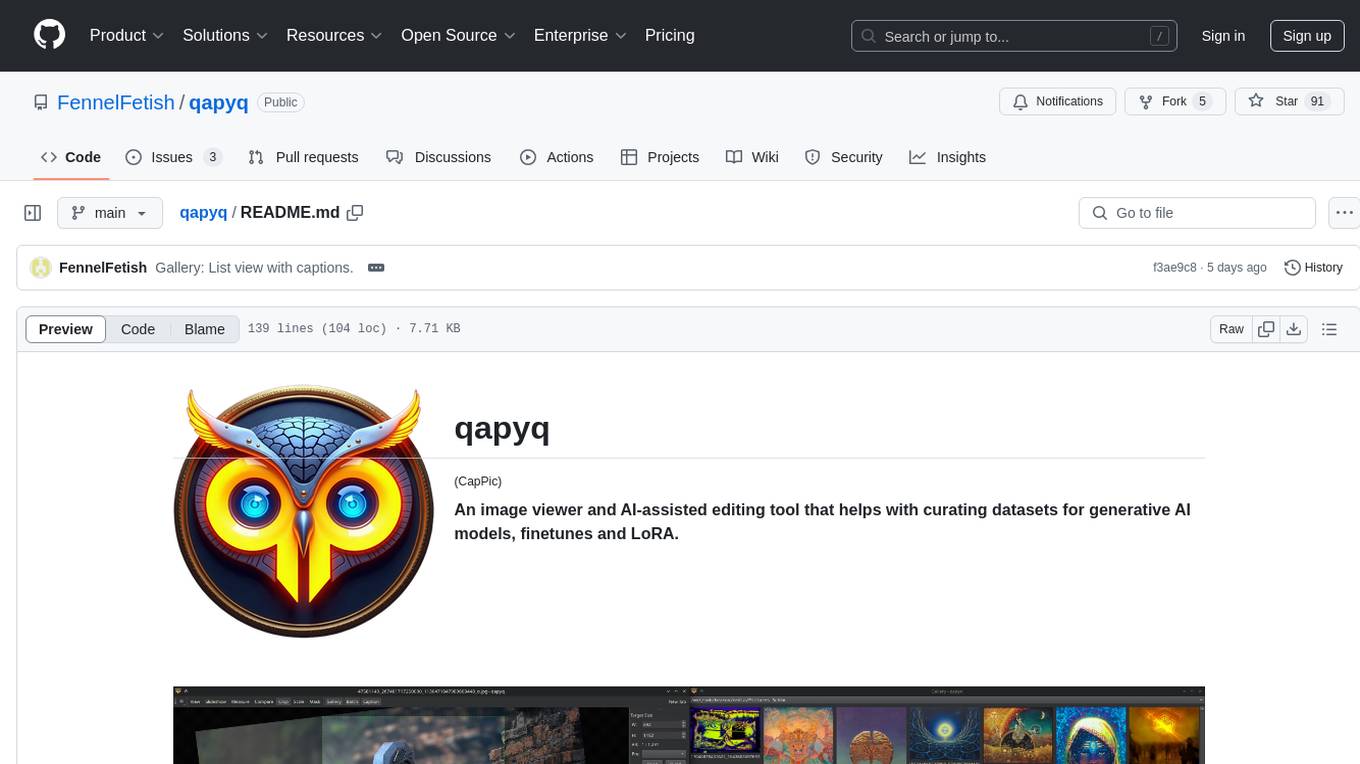Viewport: 1360px width, 764px height.
Task: Select the Blame view
Action: tap(204, 329)
